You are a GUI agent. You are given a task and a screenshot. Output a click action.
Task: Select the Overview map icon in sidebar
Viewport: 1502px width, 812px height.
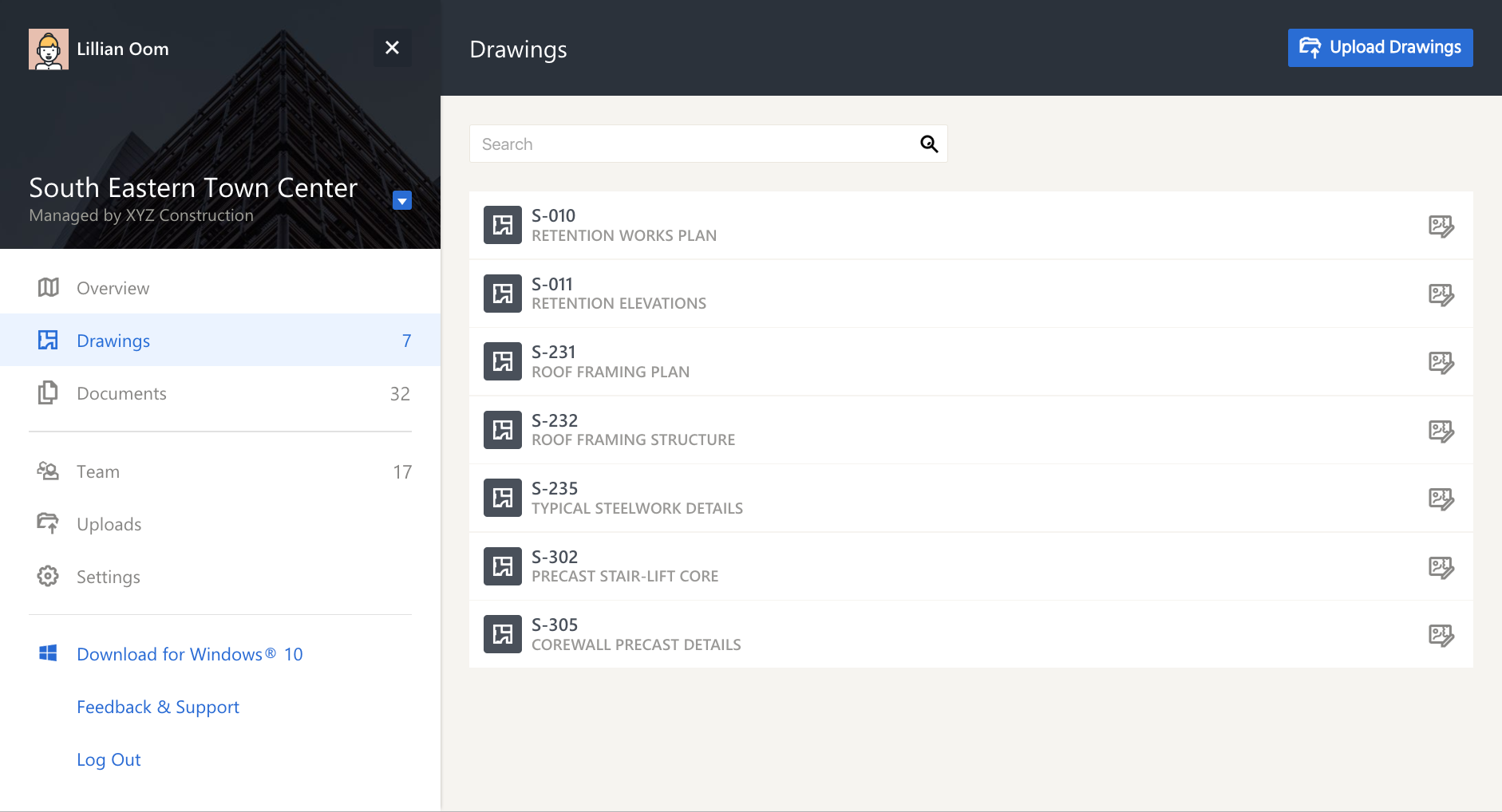(49, 287)
